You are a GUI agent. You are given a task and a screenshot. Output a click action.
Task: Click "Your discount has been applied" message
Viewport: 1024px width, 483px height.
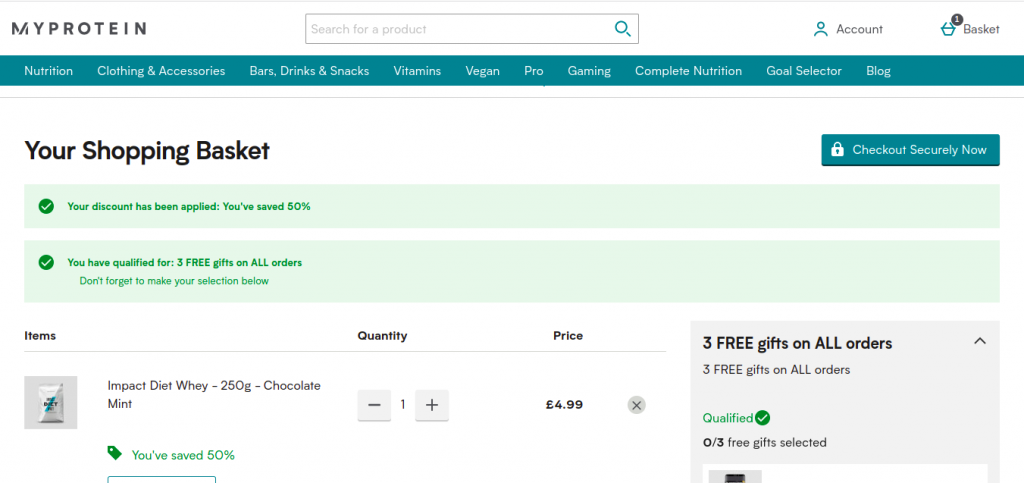coord(189,206)
